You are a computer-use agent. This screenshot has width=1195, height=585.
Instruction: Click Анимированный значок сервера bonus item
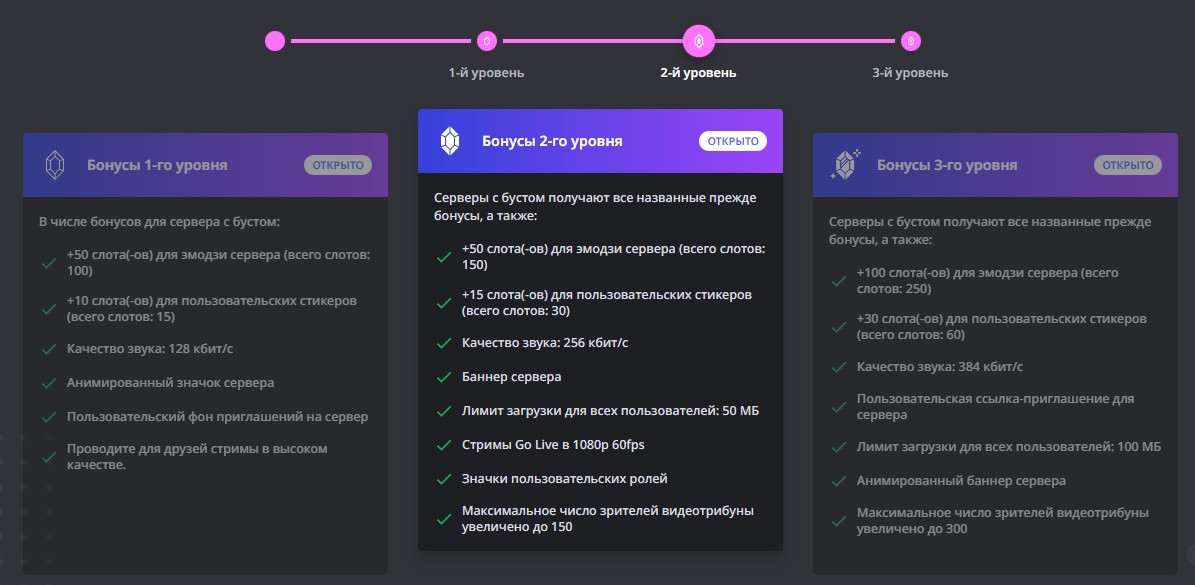pyautogui.click(x=170, y=383)
